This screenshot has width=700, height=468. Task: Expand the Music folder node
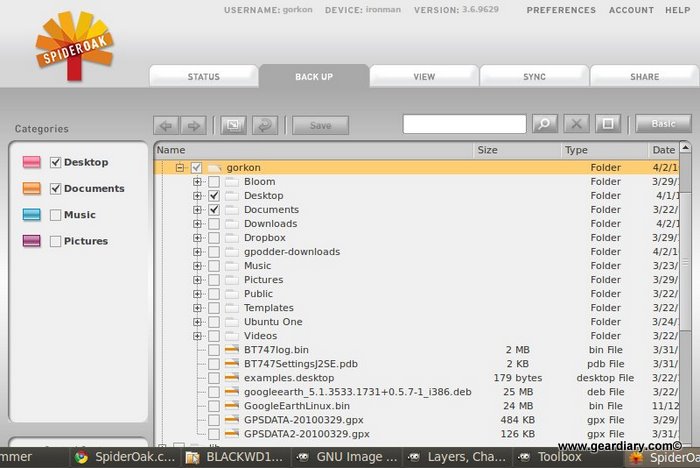pos(197,266)
